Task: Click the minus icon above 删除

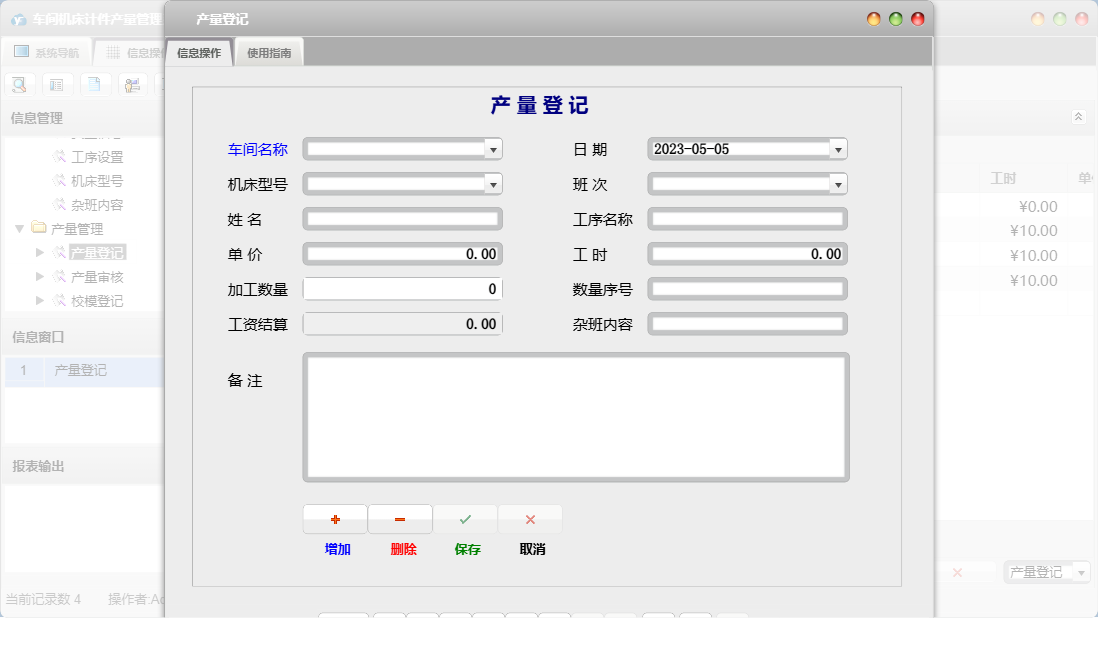Action: coord(400,519)
